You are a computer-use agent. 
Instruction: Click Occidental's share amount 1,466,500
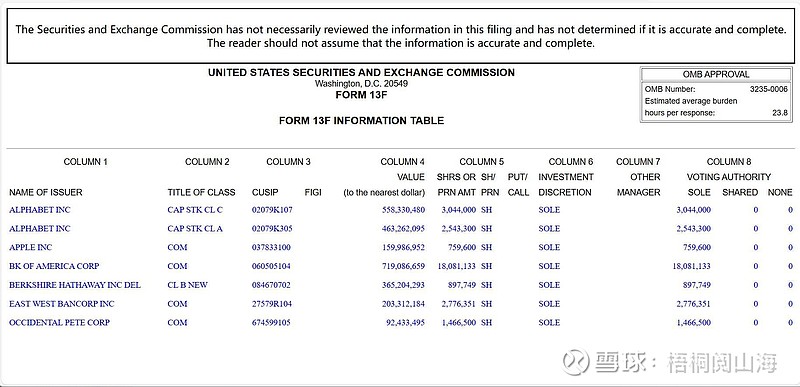click(x=457, y=323)
